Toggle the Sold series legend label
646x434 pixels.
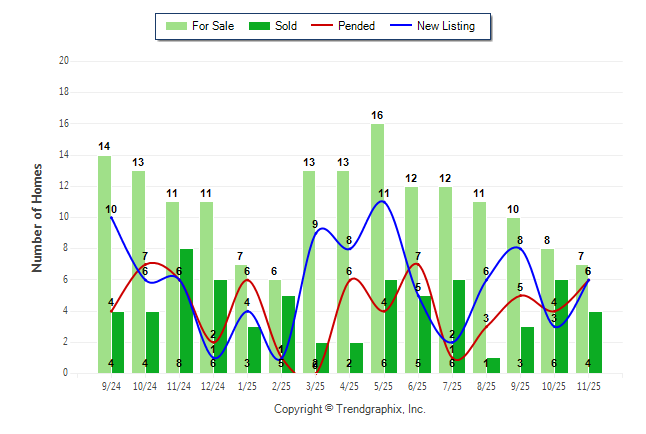[288, 26]
